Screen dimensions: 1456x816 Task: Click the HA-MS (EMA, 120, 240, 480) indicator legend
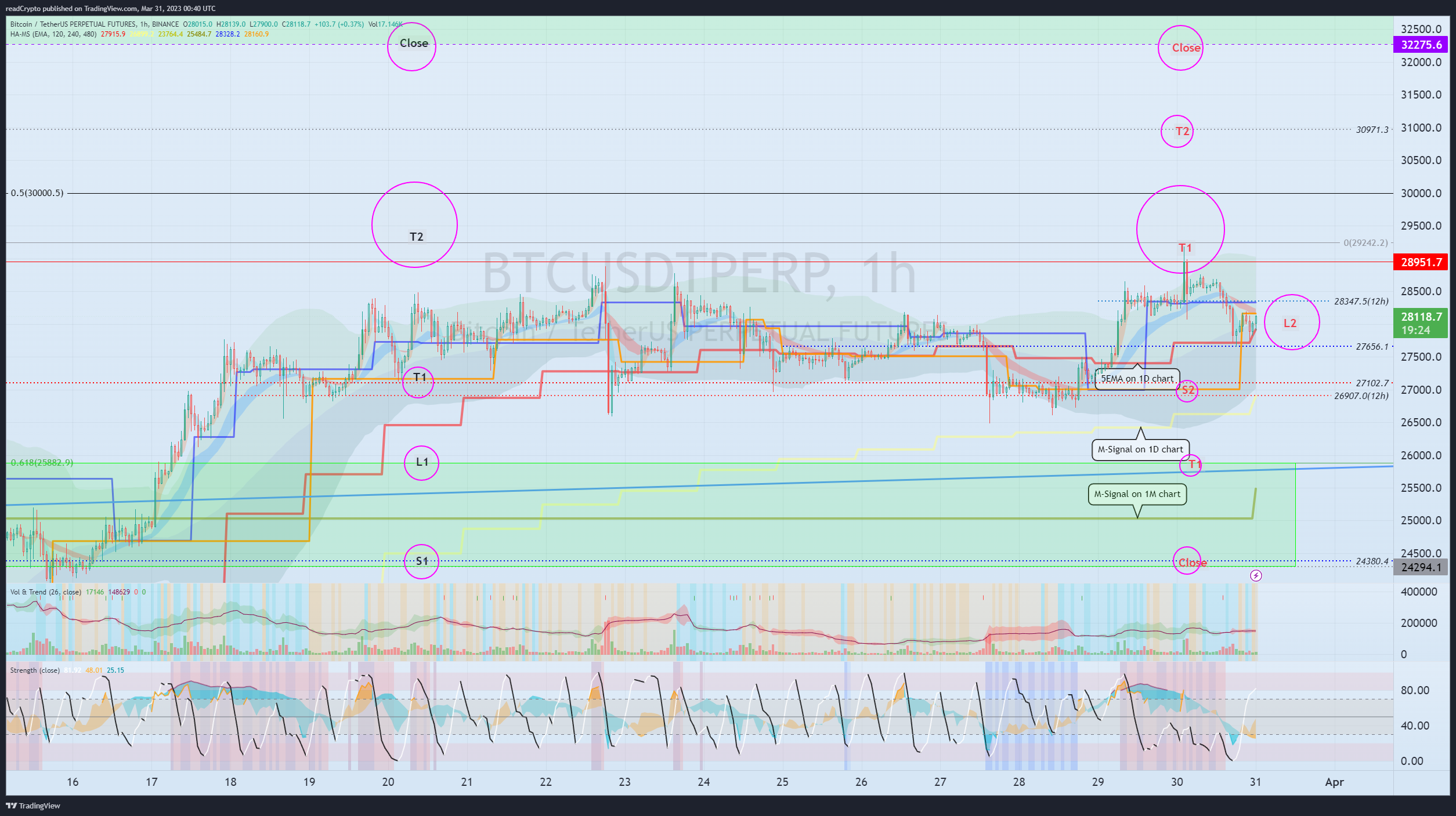point(53,34)
